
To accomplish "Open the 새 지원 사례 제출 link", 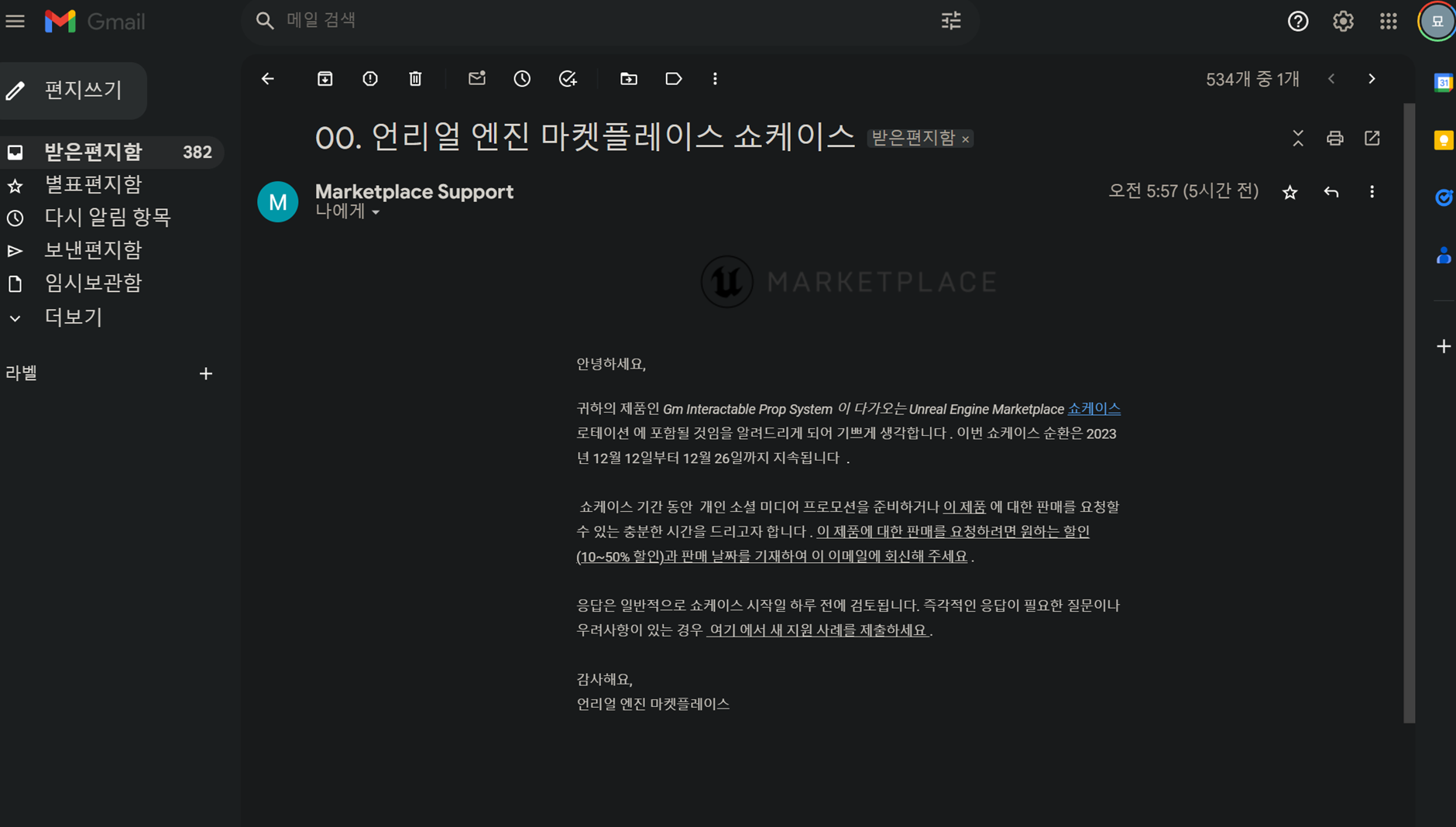I will [818, 630].
